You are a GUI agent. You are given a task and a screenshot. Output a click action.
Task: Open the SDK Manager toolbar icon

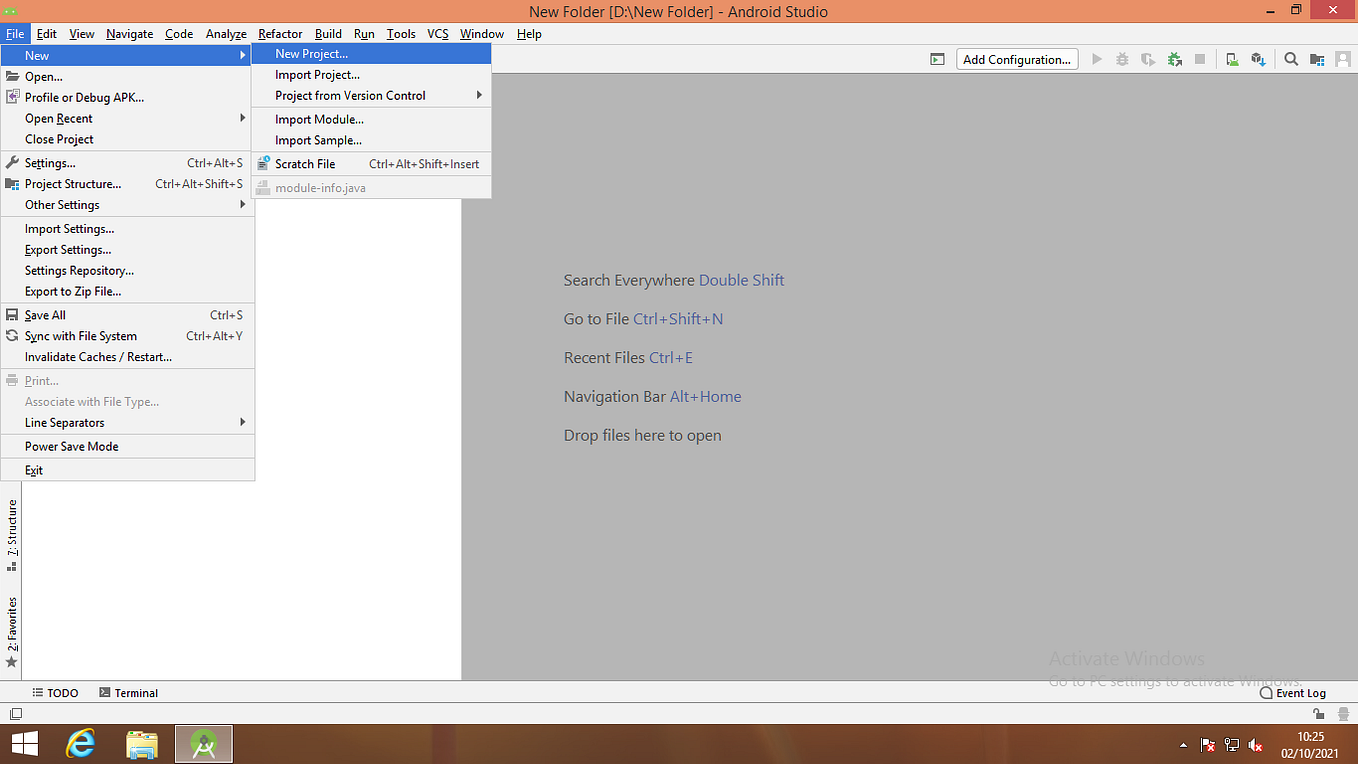click(x=1258, y=59)
